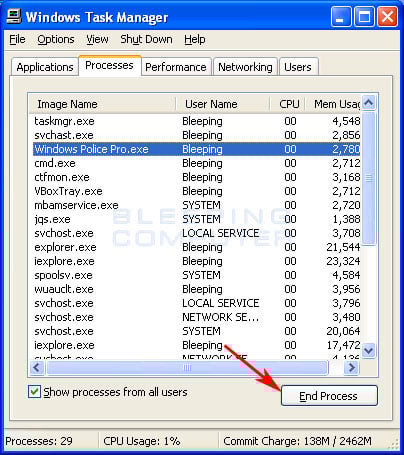This screenshot has width=404, height=455.
Task: Open the Networking tab
Action: [x=245, y=67]
